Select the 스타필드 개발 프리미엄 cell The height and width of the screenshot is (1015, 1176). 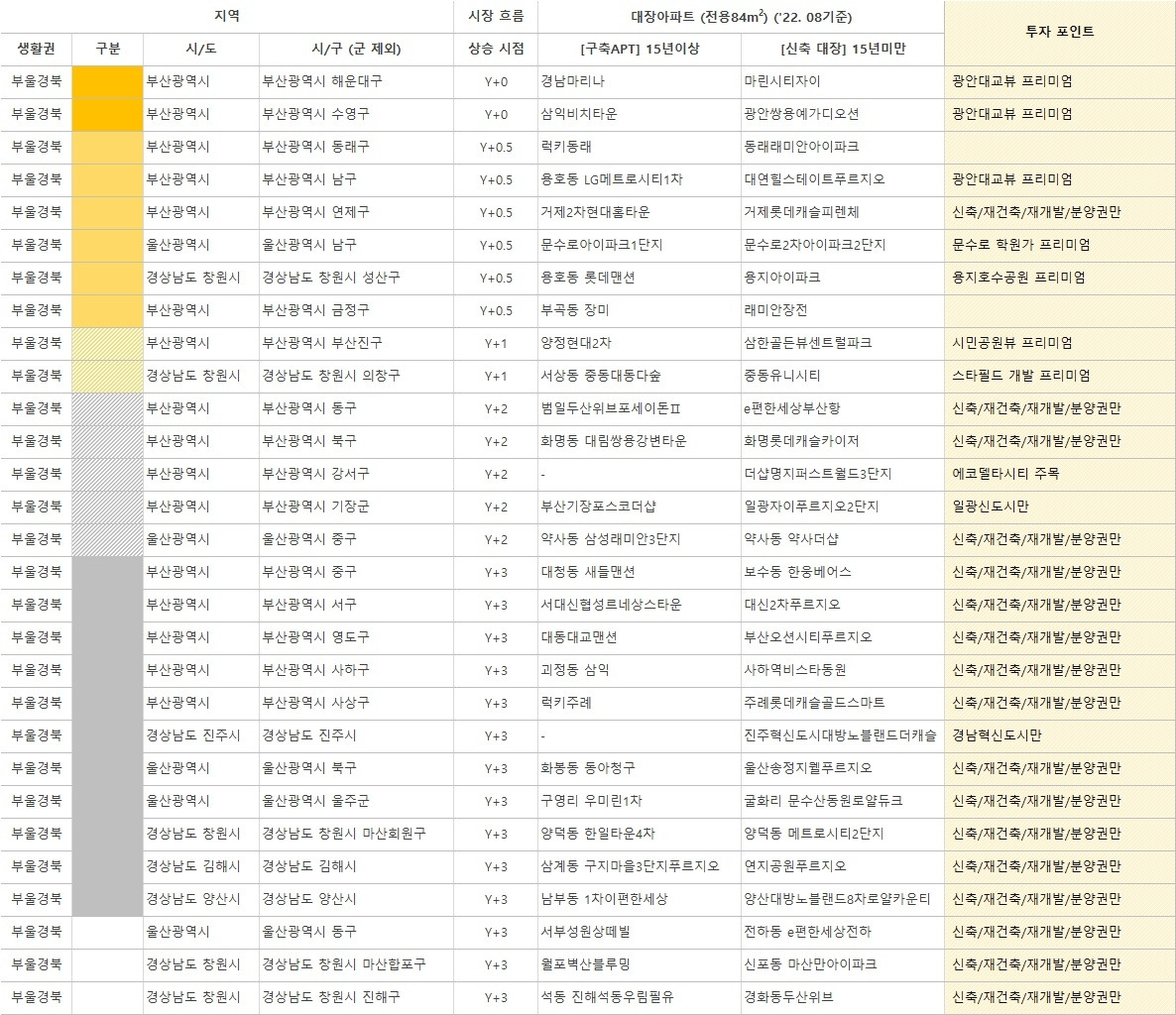(1060, 377)
